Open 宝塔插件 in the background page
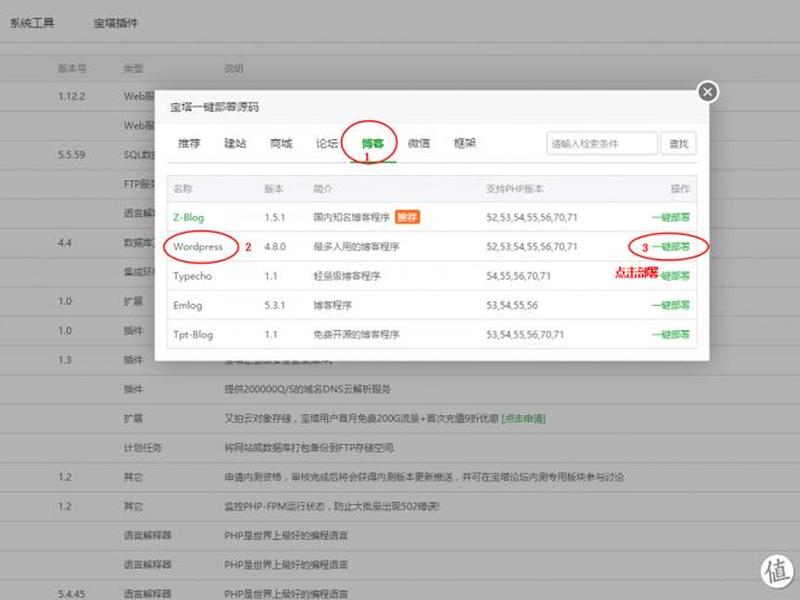Screen dimensions: 800x600 click(116, 23)
